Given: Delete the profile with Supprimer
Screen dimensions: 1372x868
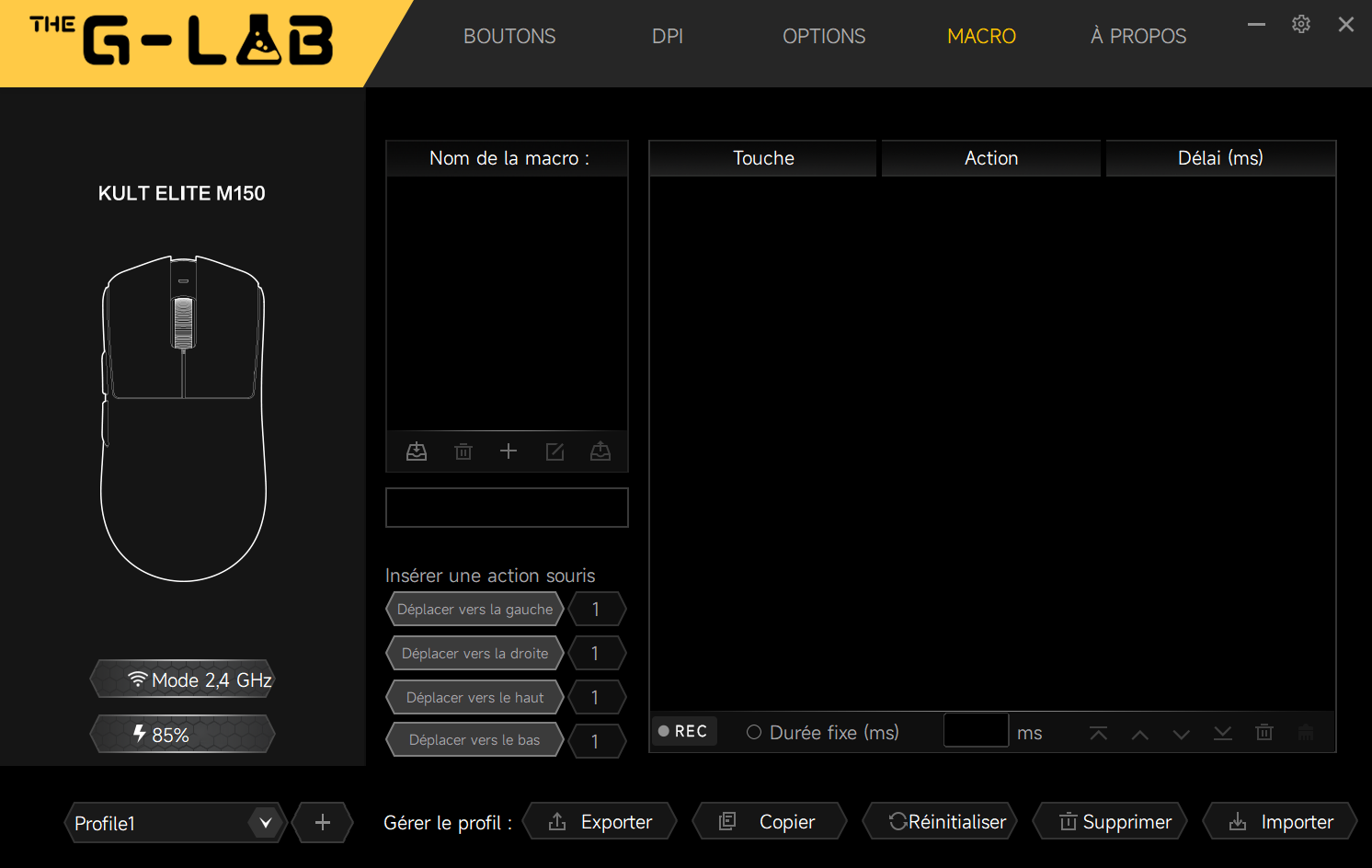Looking at the screenshot, I should 1110,821.
